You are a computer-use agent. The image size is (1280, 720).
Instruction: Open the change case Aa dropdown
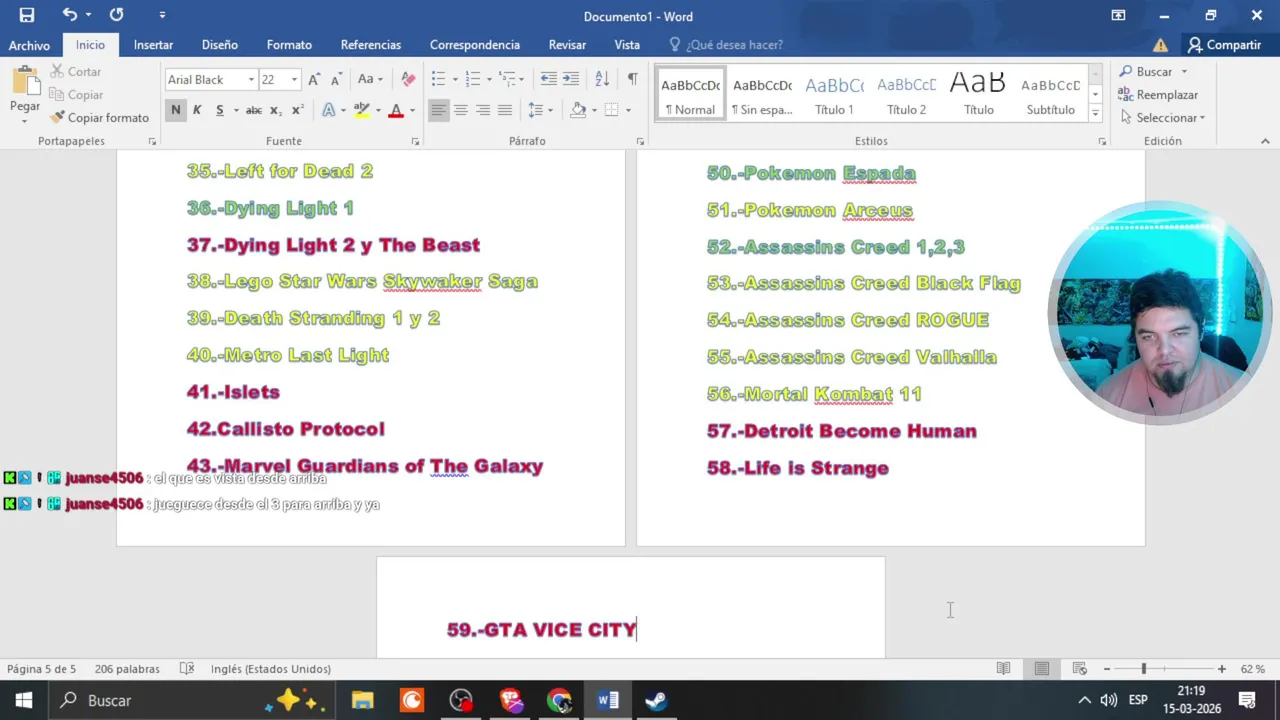(370, 79)
